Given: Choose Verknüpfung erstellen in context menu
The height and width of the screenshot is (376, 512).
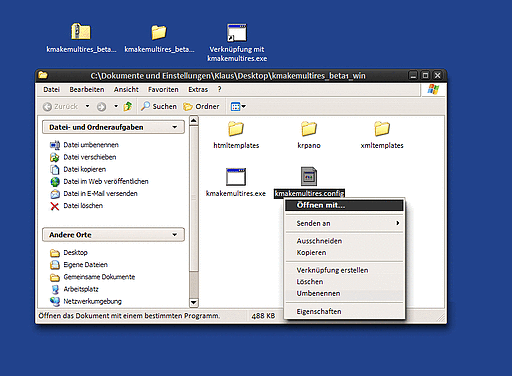Looking at the screenshot, I should [344, 270].
